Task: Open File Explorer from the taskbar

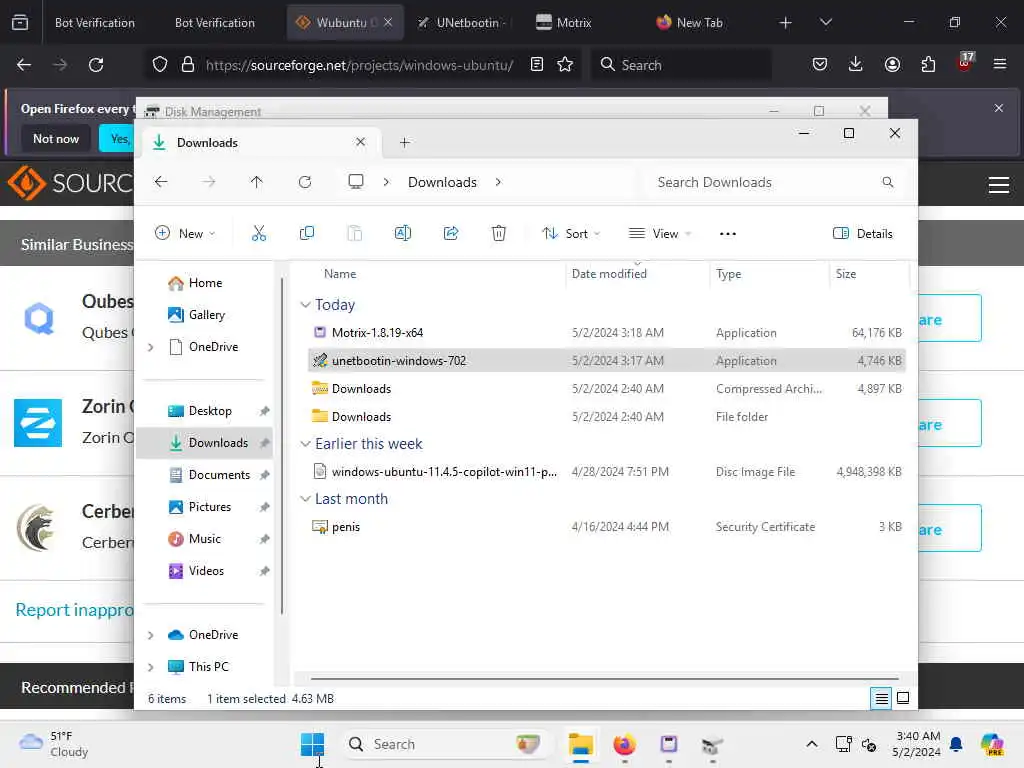Action: tap(581, 744)
